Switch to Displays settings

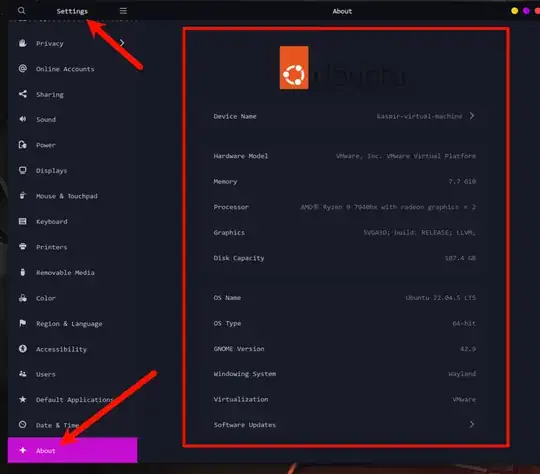pos(72,171)
